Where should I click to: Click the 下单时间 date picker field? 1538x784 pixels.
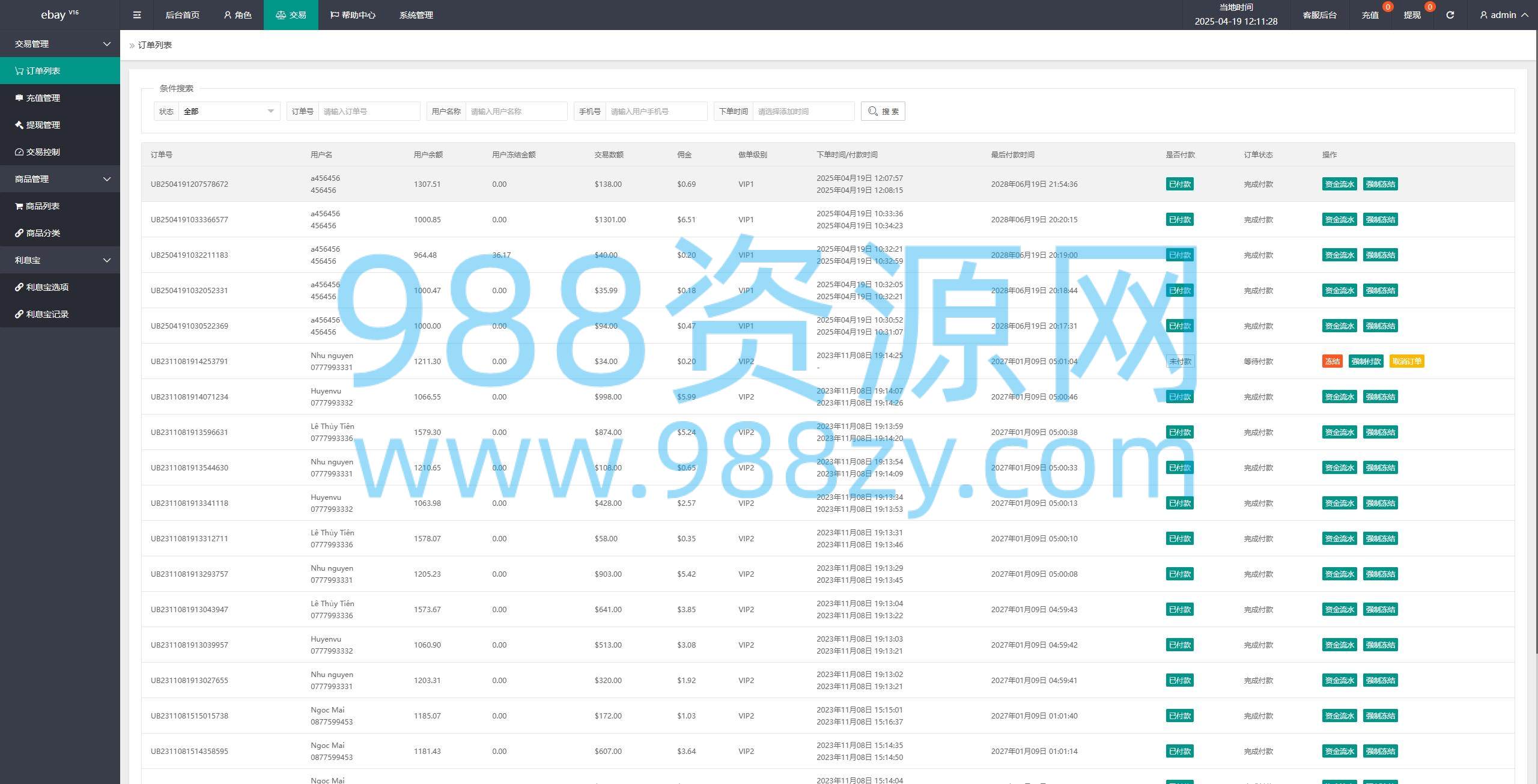(803, 111)
